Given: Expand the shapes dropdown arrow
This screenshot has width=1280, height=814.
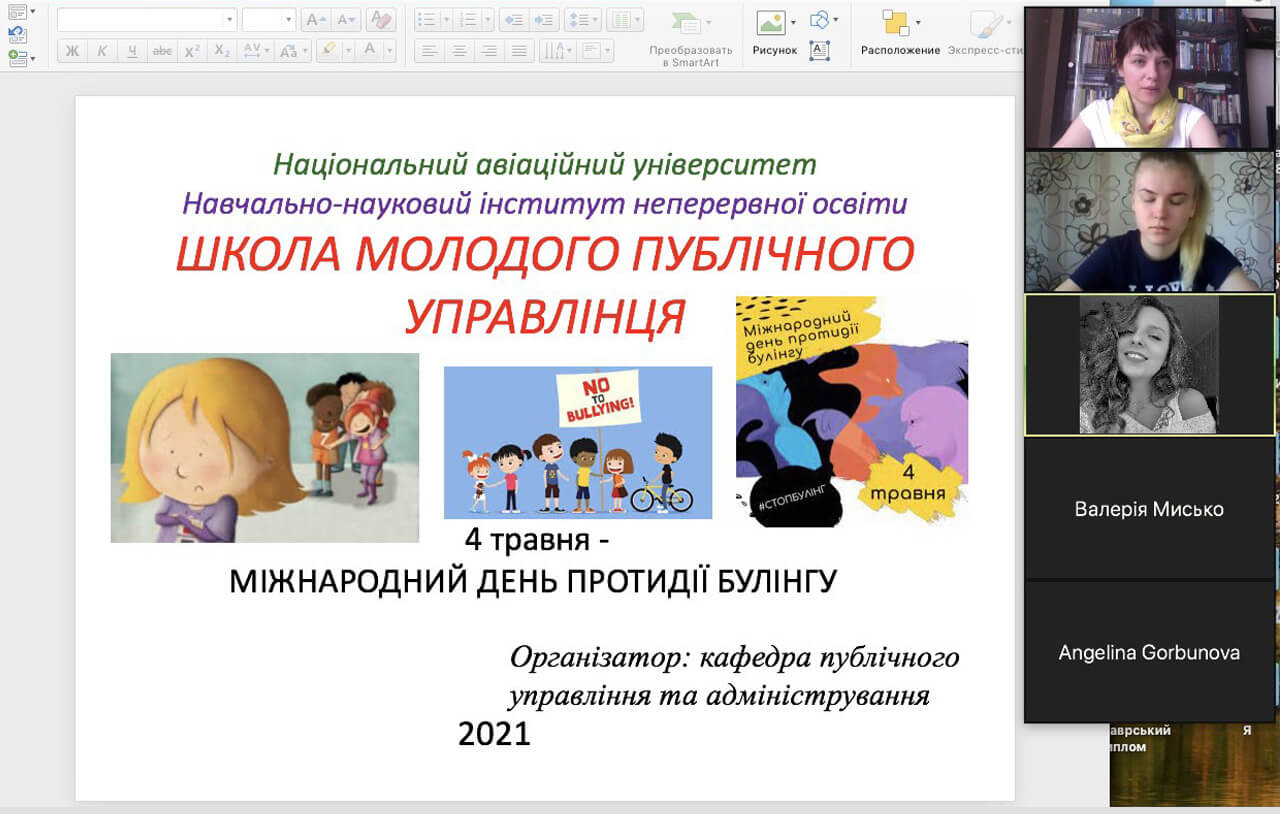Looking at the screenshot, I should (836, 20).
